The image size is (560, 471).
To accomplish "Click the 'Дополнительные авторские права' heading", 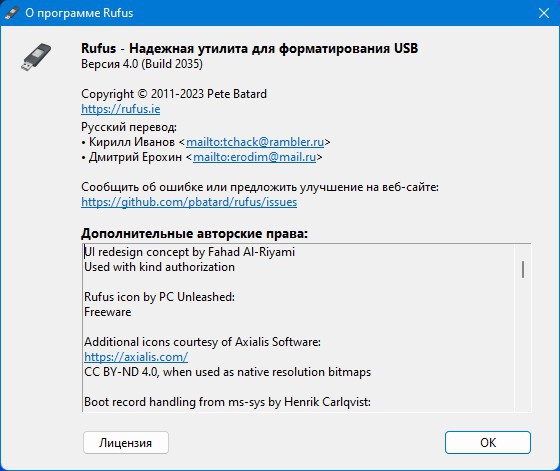I will tap(194, 233).
